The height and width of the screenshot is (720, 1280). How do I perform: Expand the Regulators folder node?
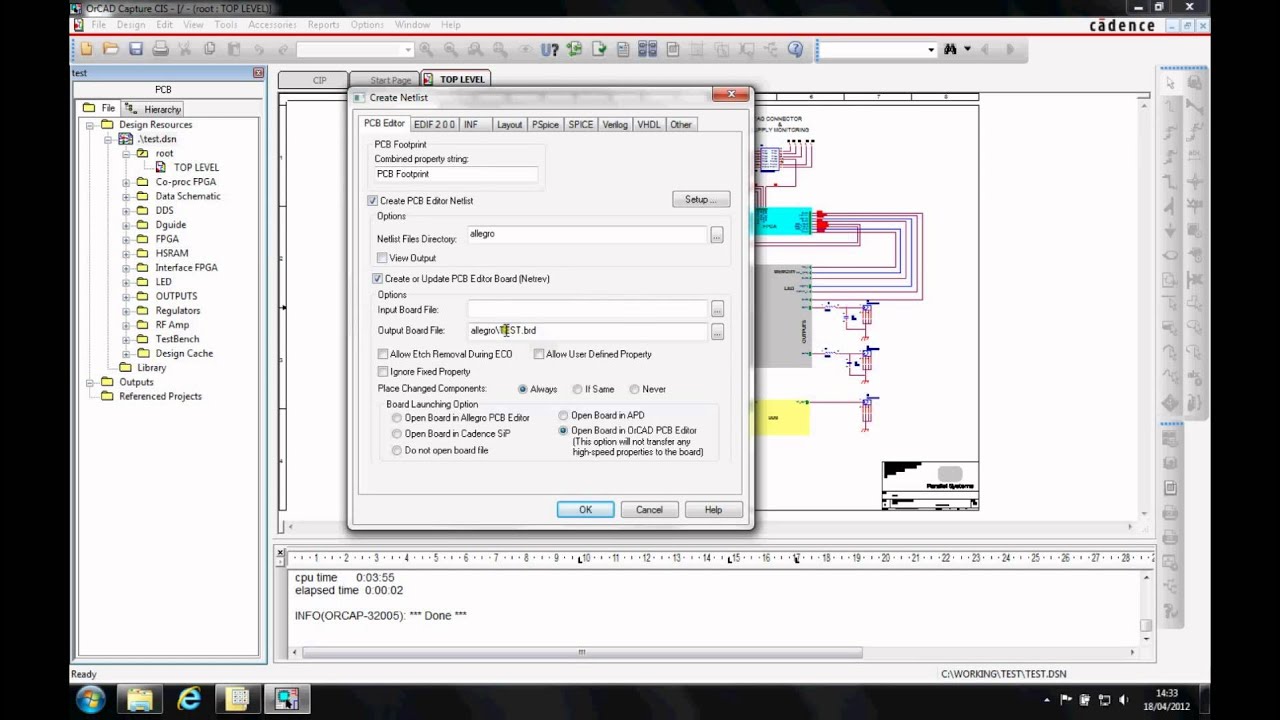coord(126,311)
